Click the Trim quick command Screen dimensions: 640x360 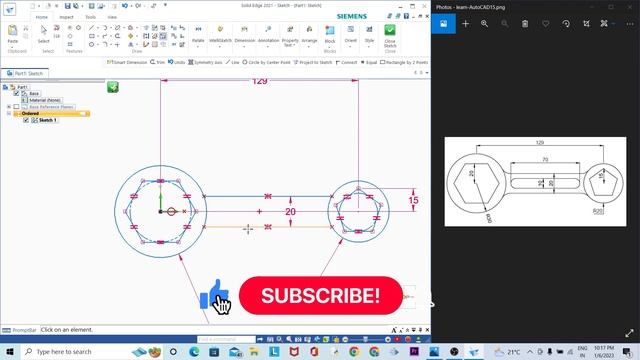pos(157,62)
